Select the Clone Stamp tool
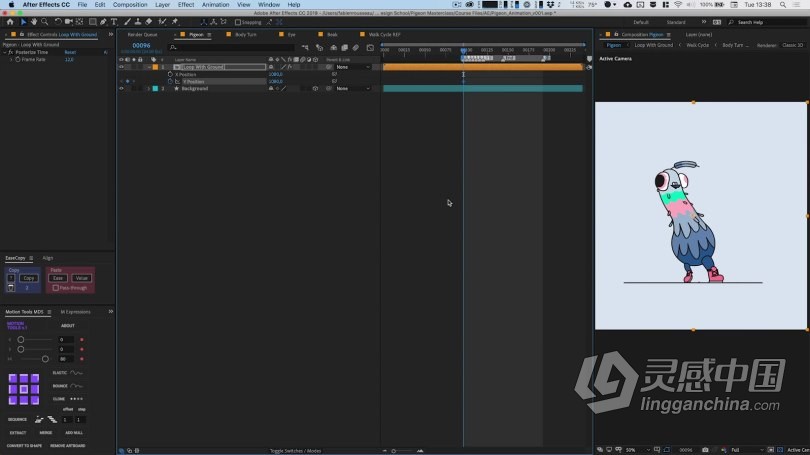The height and width of the screenshot is (455, 810). [138, 22]
